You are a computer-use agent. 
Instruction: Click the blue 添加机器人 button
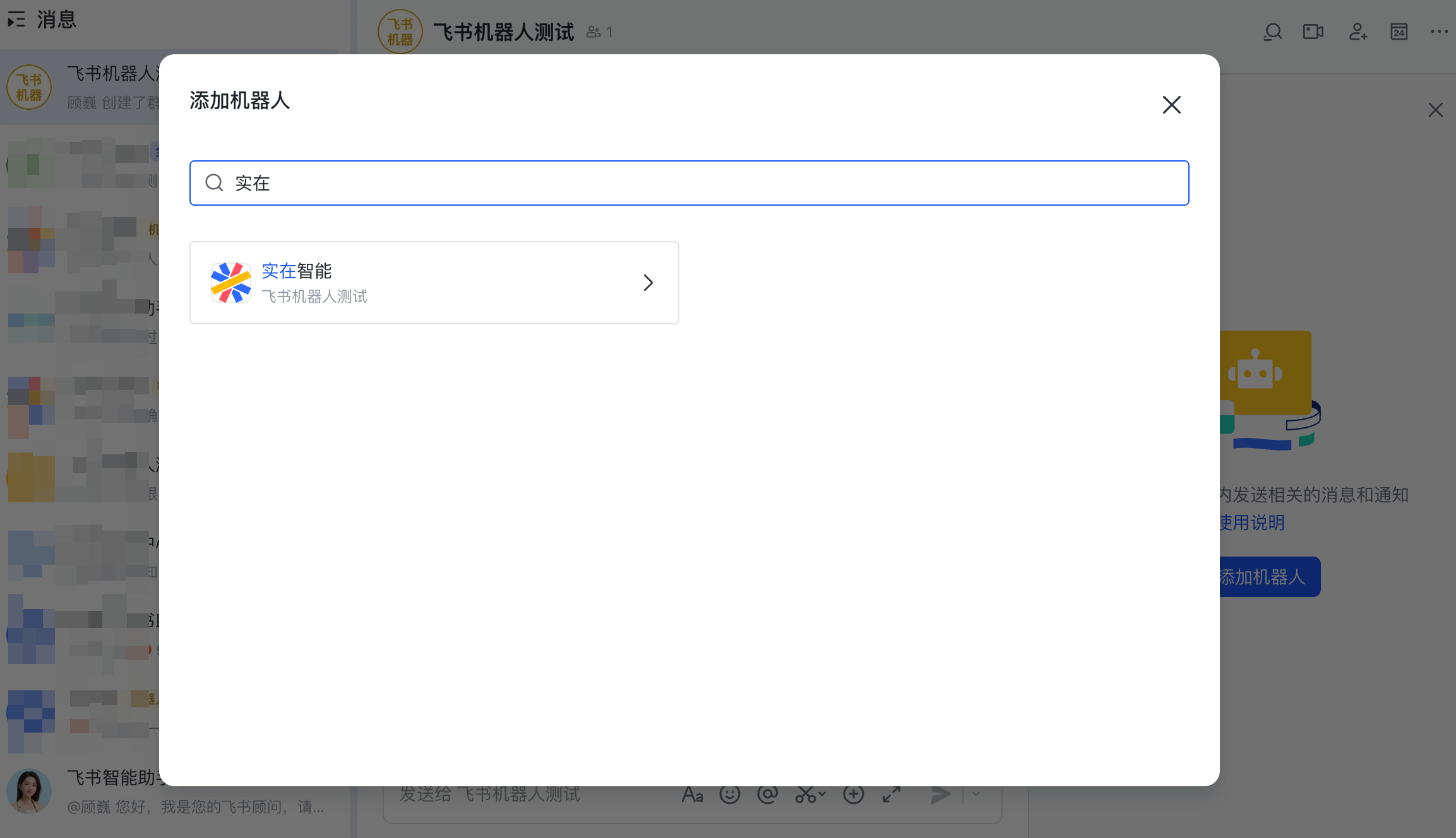(1270, 577)
